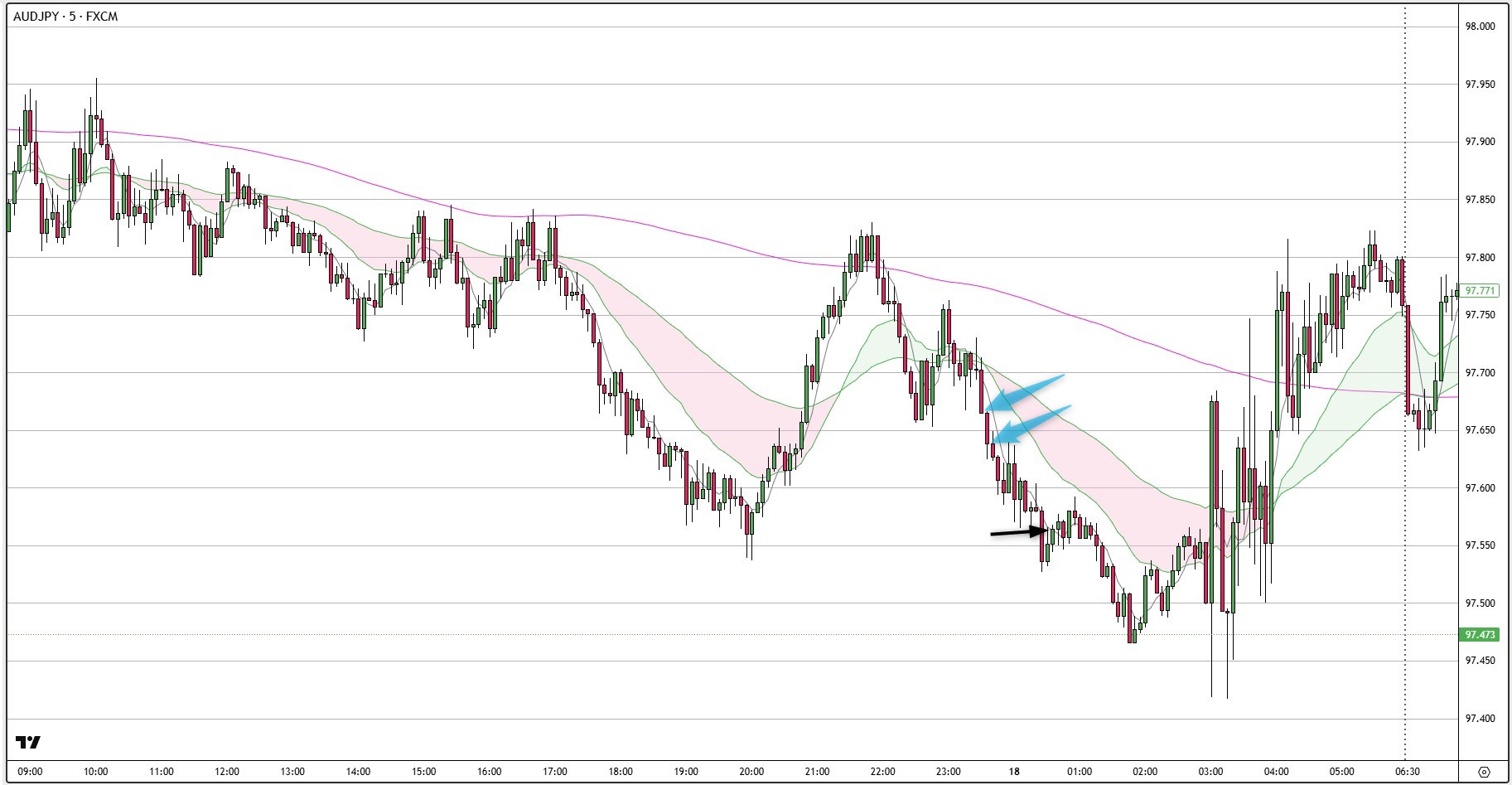Click the 06:30 time axis label
This screenshot has height=785, width=1512.
pos(1405,772)
